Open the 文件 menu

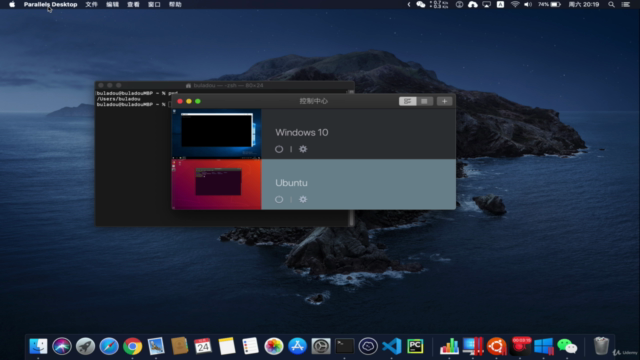pos(91,4)
